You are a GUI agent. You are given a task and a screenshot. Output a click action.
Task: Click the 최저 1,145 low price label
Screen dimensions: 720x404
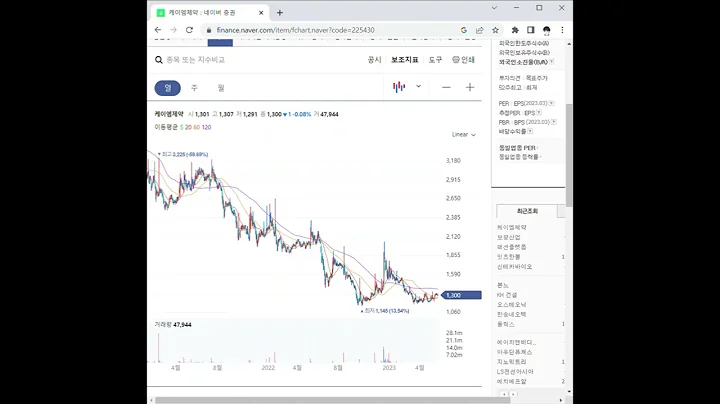[x=385, y=311]
